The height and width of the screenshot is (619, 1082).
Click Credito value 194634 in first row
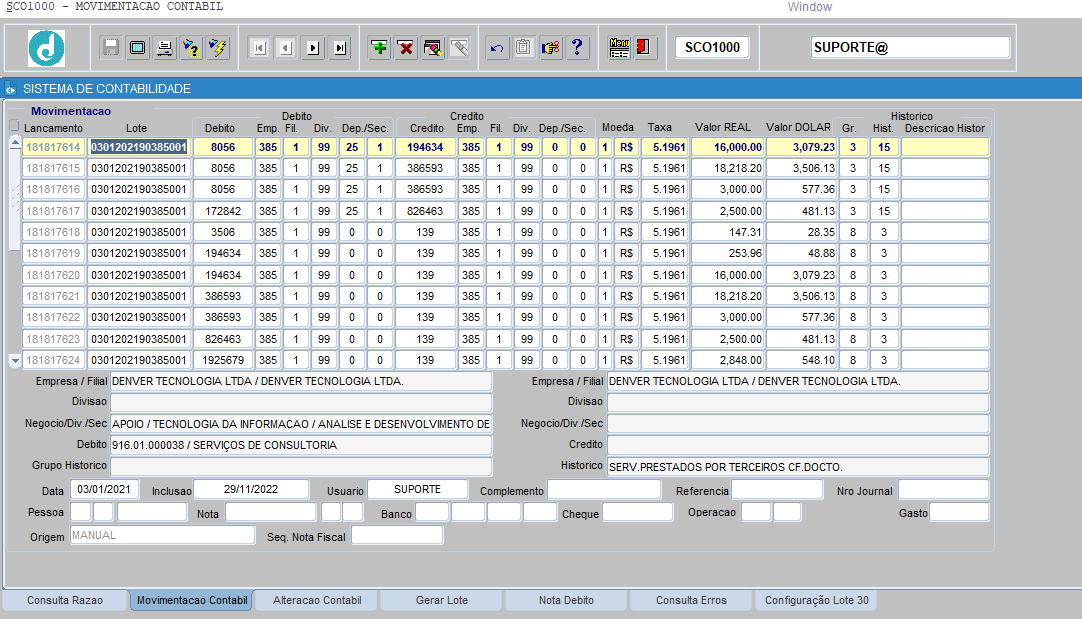425,147
